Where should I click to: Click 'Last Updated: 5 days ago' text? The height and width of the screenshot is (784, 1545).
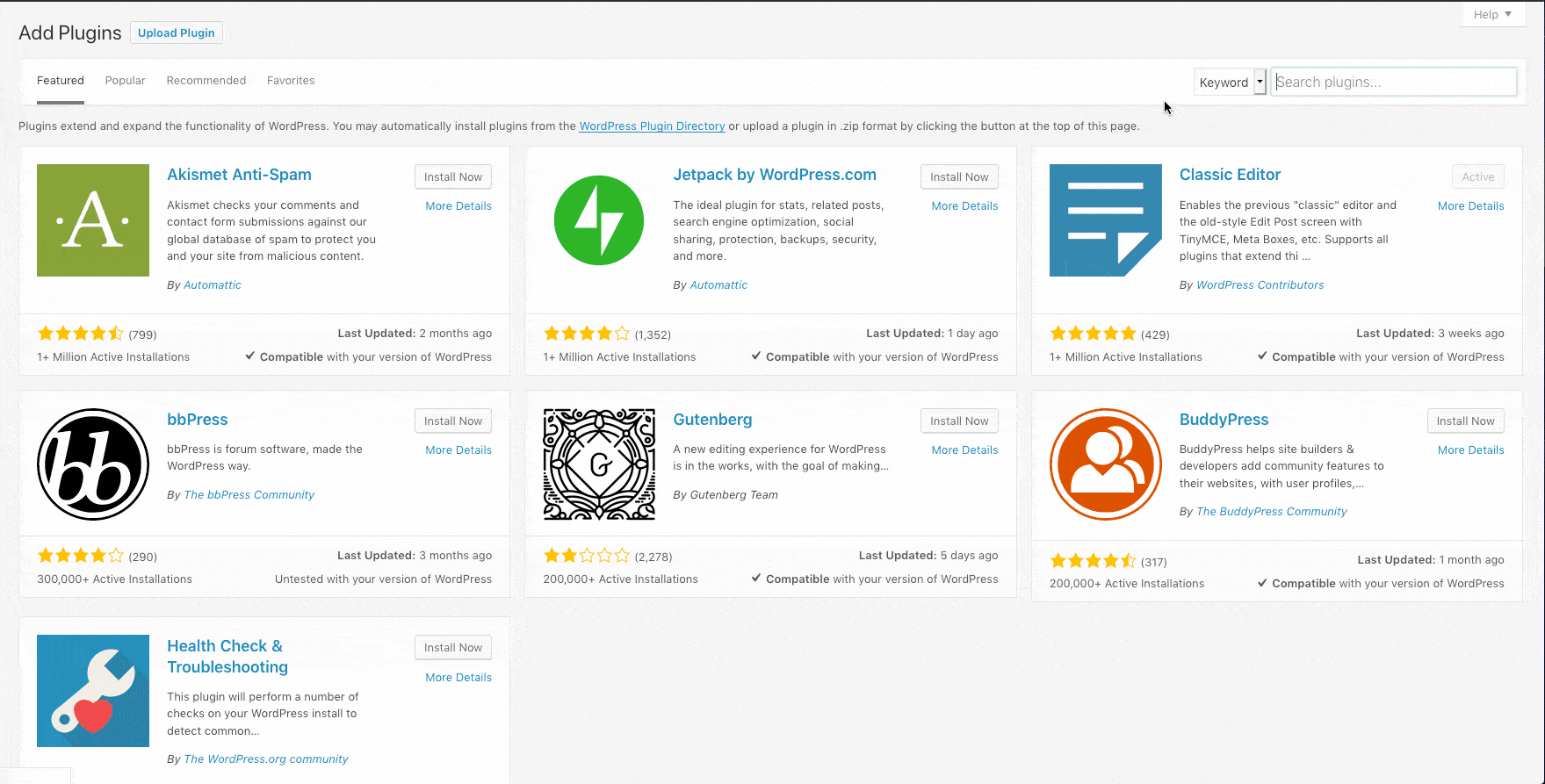[928, 555]
